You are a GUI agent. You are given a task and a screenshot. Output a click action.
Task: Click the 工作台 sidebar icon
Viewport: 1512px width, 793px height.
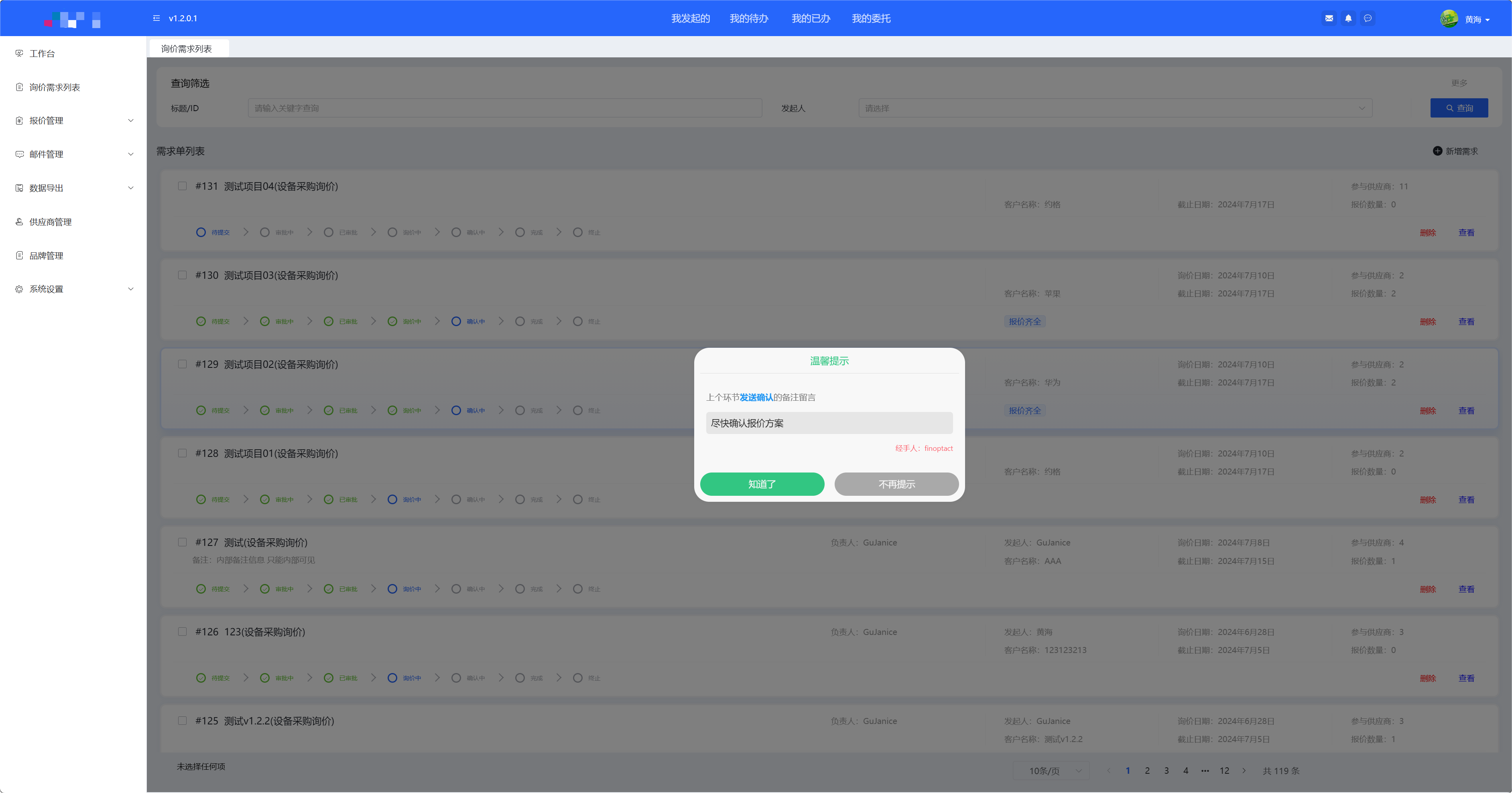pos(19,53)
